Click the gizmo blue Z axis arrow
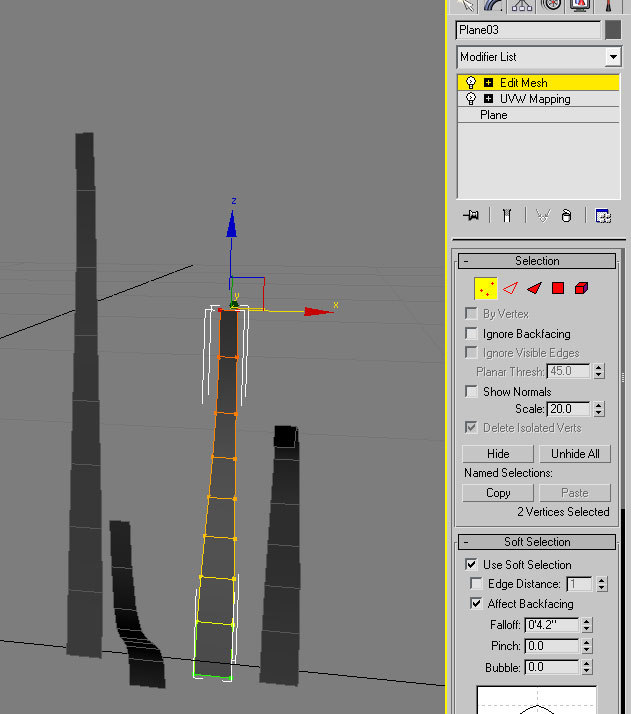The height and width of the screenshot is (714, 631). (232, 224)
